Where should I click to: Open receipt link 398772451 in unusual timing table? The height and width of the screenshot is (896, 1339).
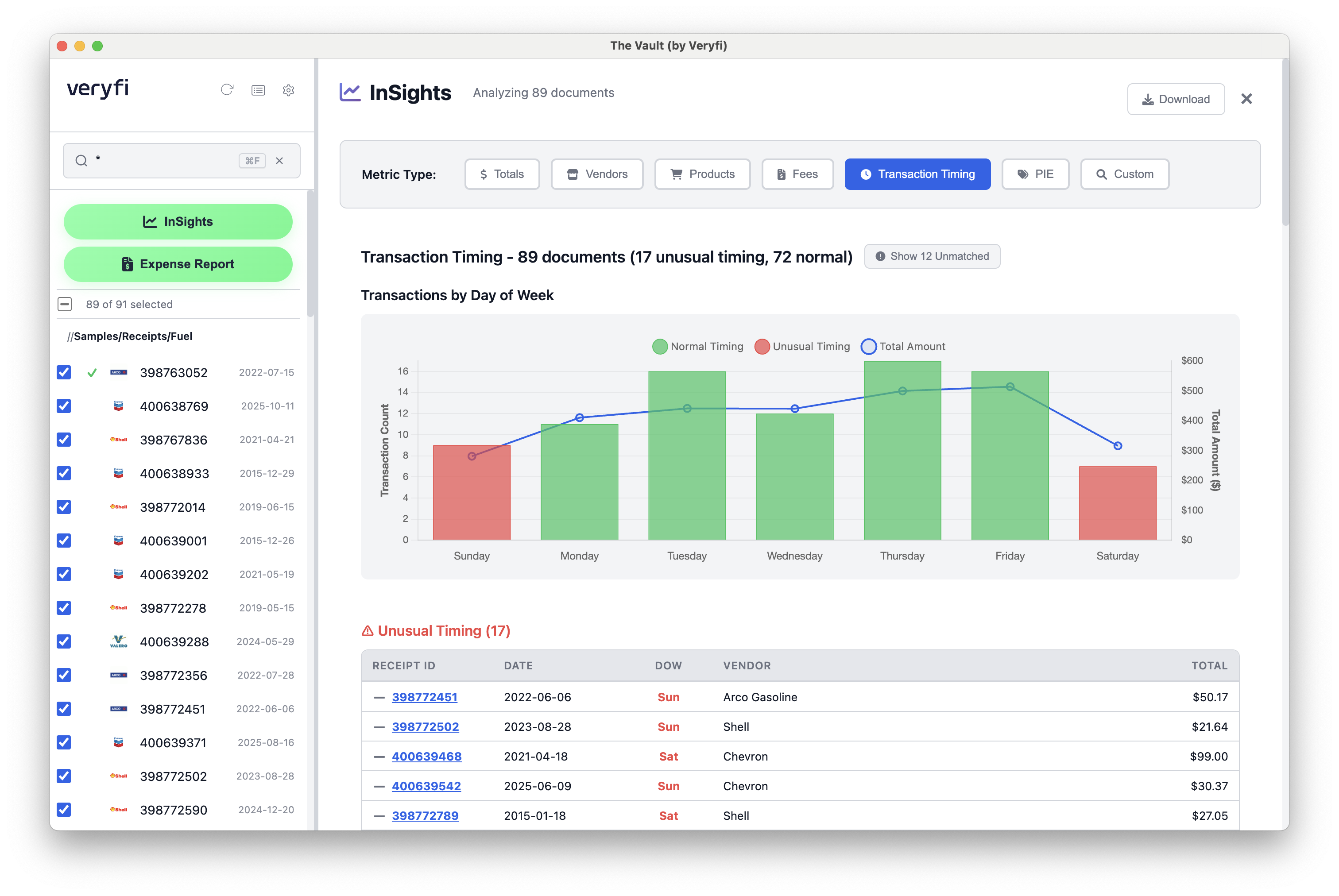(x=425, y=697)
